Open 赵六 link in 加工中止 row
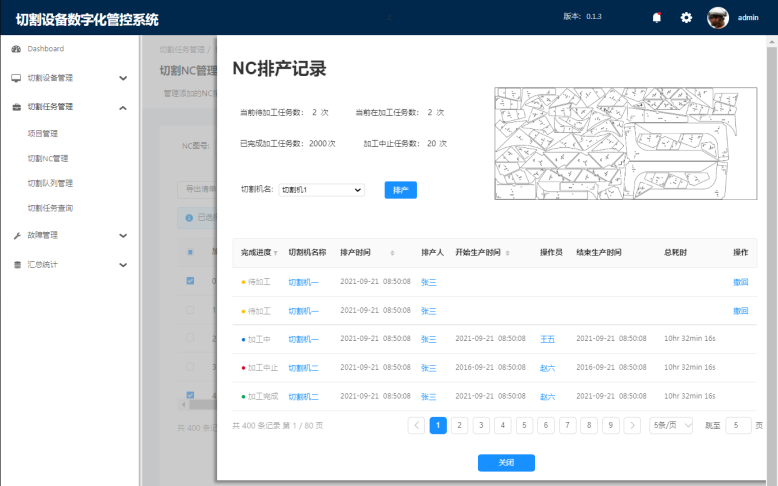Screen dimensions: 778x486 coord(547,368)
